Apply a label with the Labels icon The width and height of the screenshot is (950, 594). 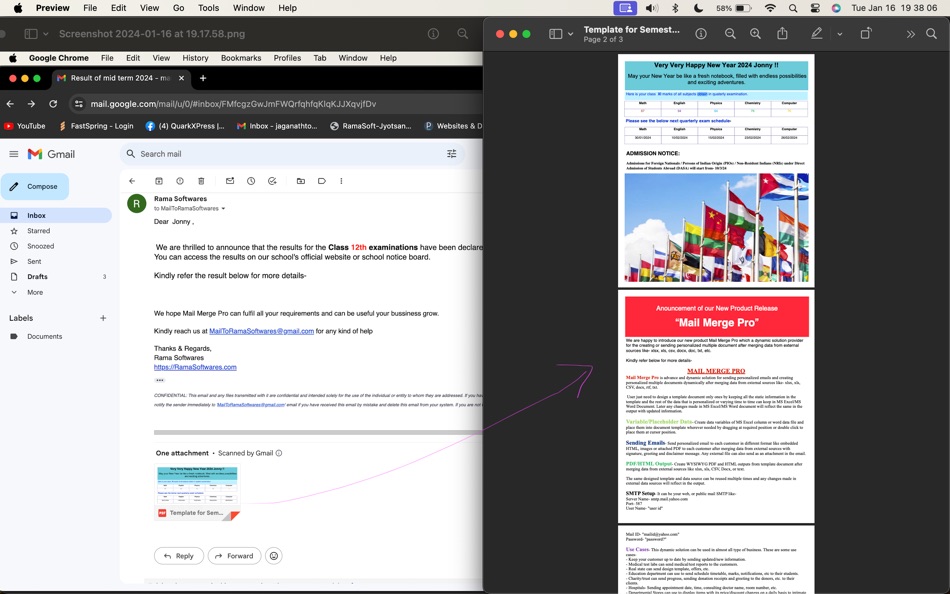coord(322,181)
